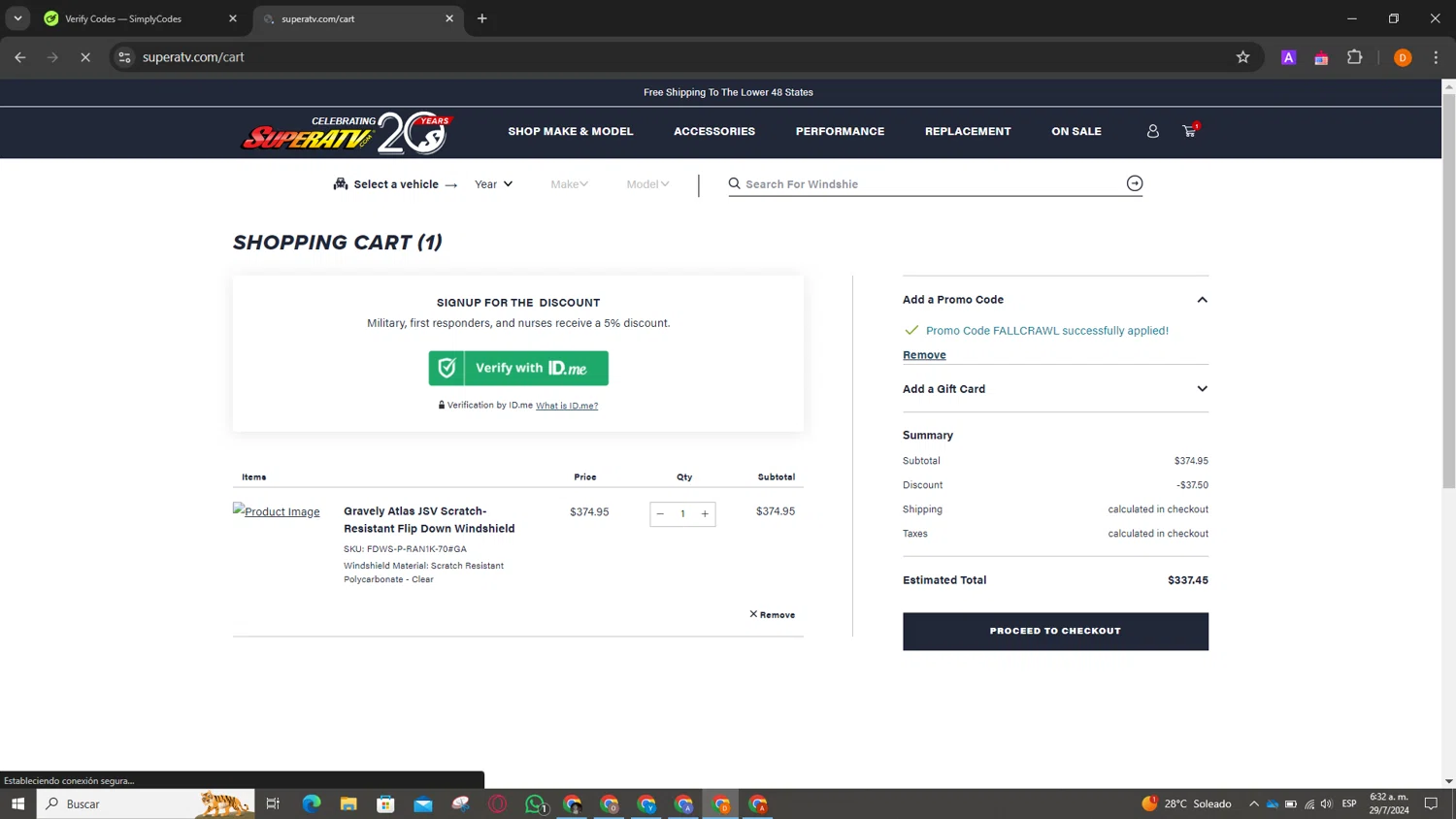Open the tab search dropdown arrow
The image size is (1456, 819).
click(17, 18)
